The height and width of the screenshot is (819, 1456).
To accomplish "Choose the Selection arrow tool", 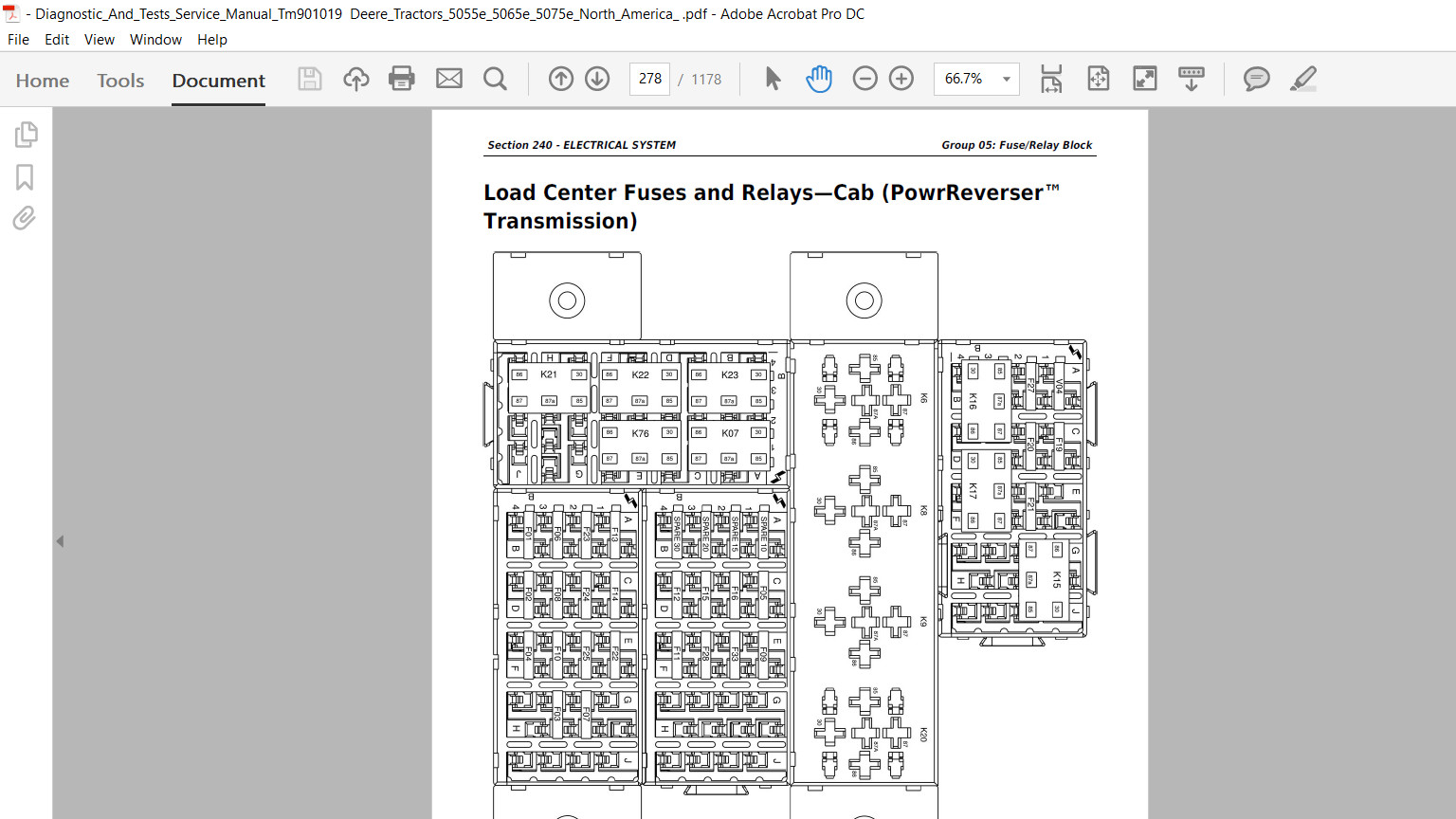I will tap(773, 79).
